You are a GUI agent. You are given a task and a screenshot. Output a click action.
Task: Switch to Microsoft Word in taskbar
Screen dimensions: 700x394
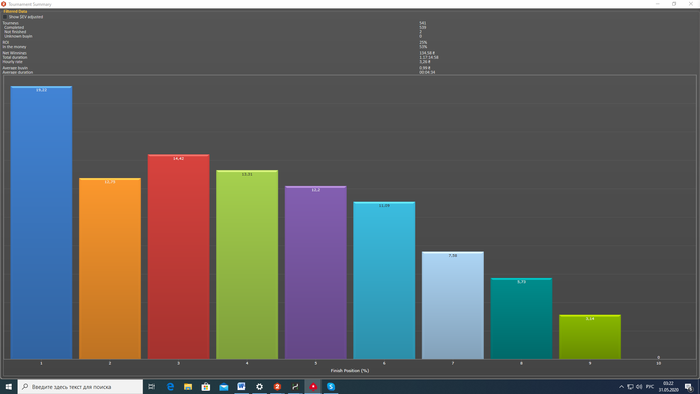[x=242, y=386]
